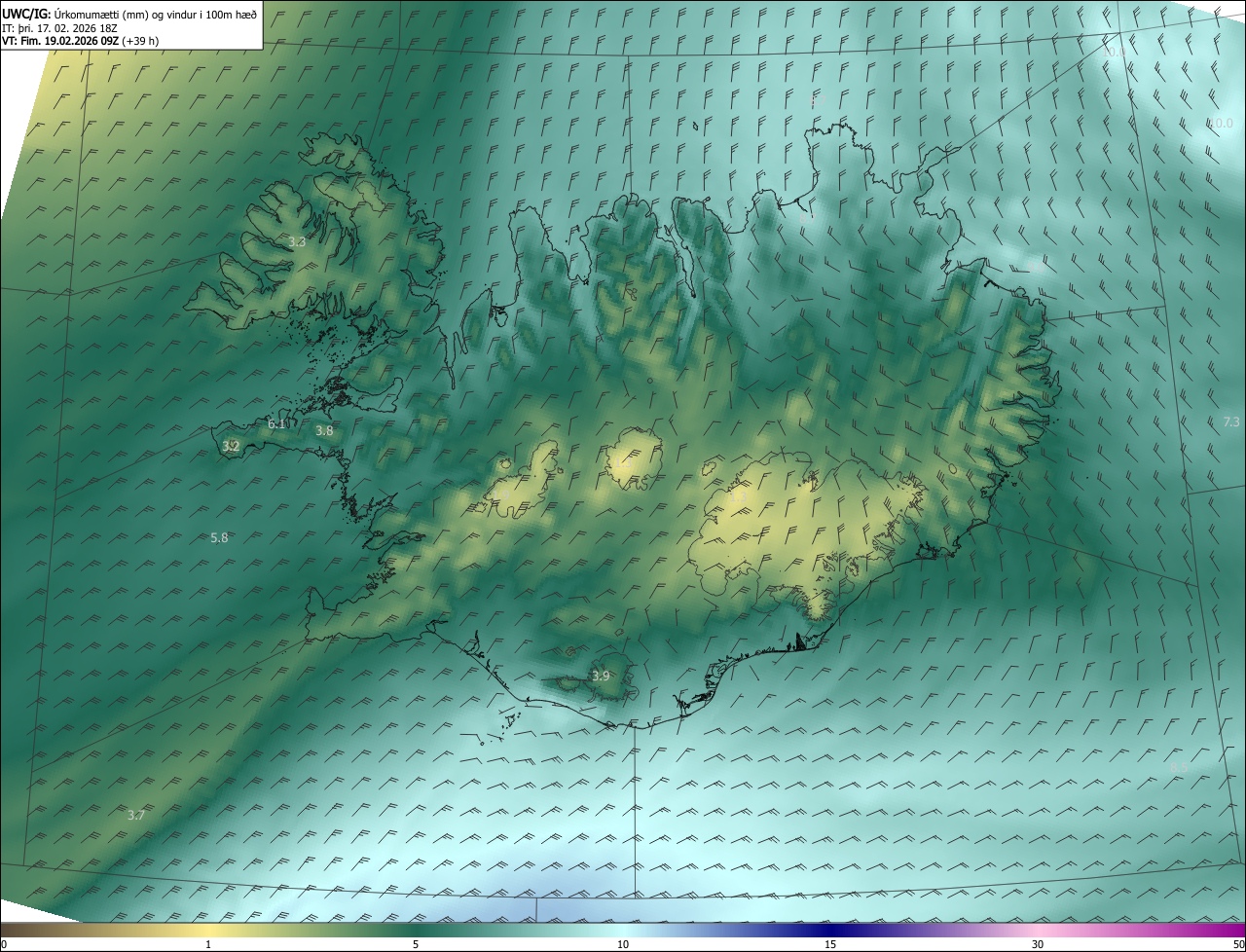Screen dimensions: 1246x952
Task: Click the 3.7 value in the southwest ocean
Action: point(136,815)
